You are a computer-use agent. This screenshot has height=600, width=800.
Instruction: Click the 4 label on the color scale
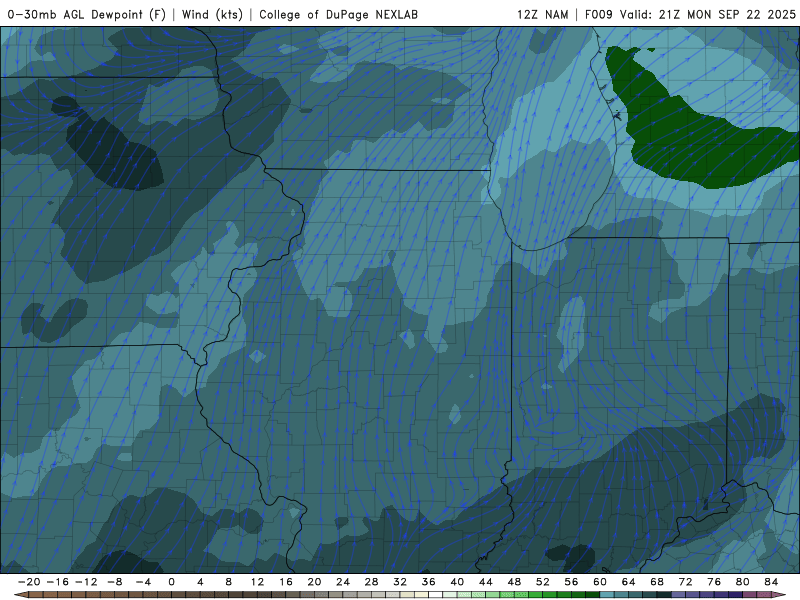point(200,582)
